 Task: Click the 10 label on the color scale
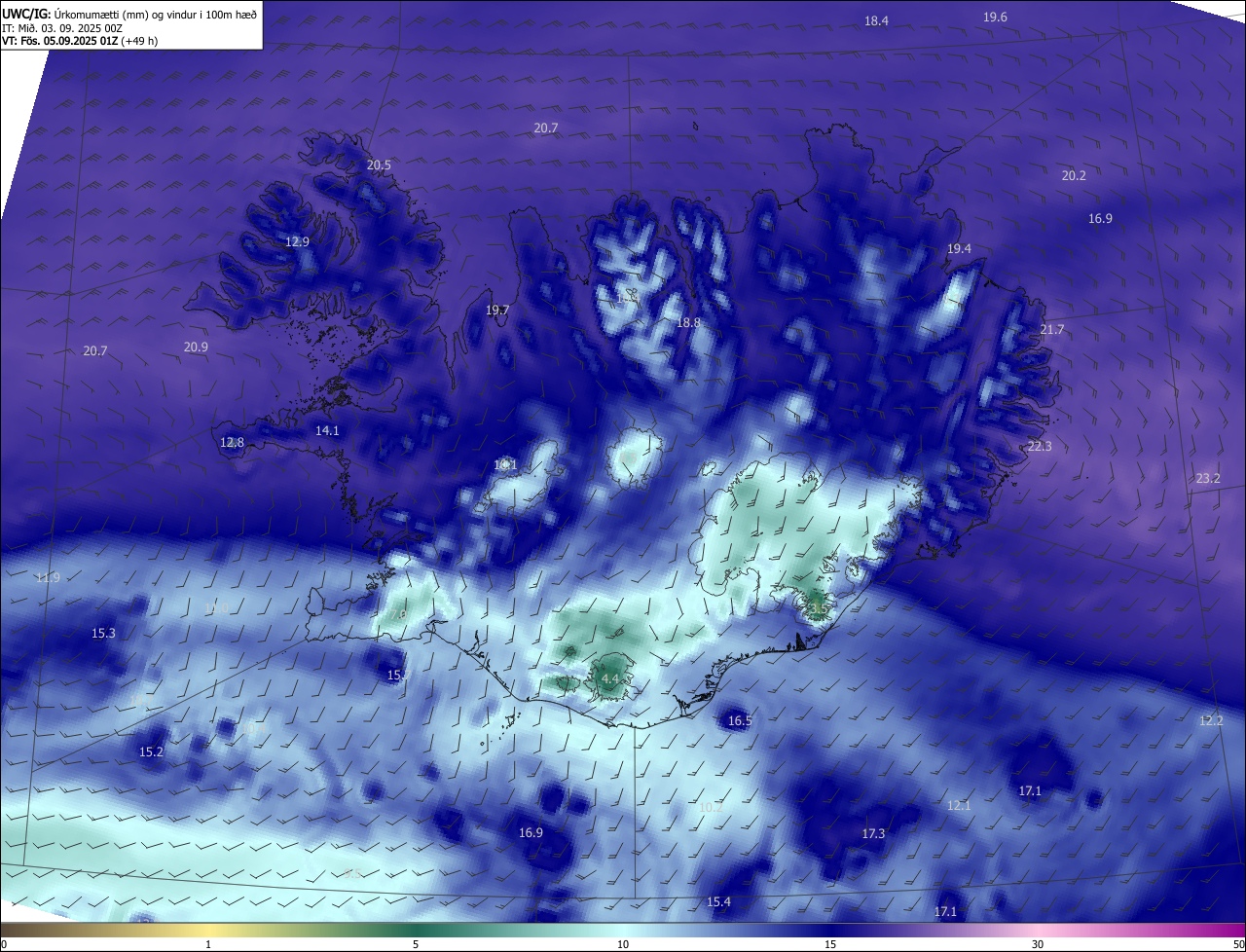click(623, 944)
